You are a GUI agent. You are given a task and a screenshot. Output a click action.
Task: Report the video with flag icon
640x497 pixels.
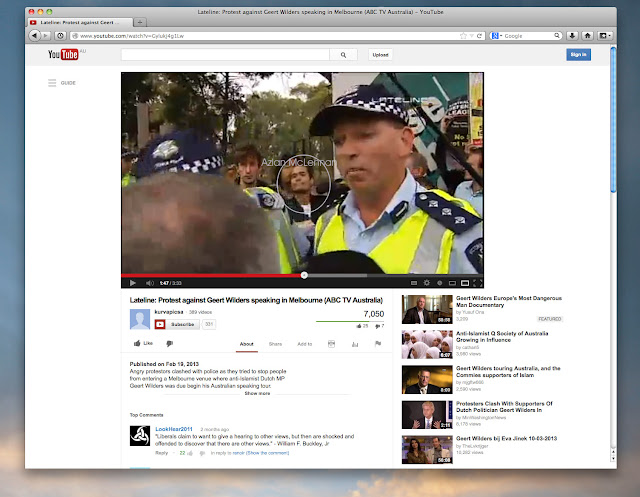(378, 344)
